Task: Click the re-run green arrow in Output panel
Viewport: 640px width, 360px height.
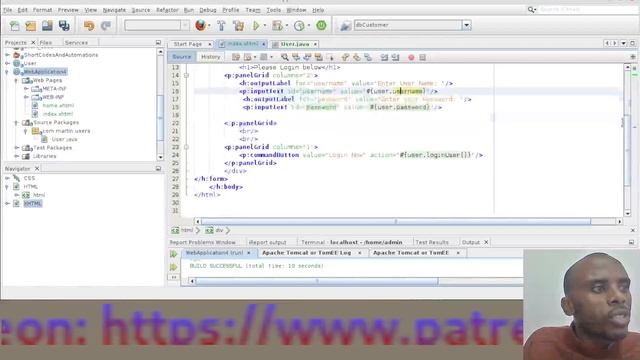Action: coord(173,254)
